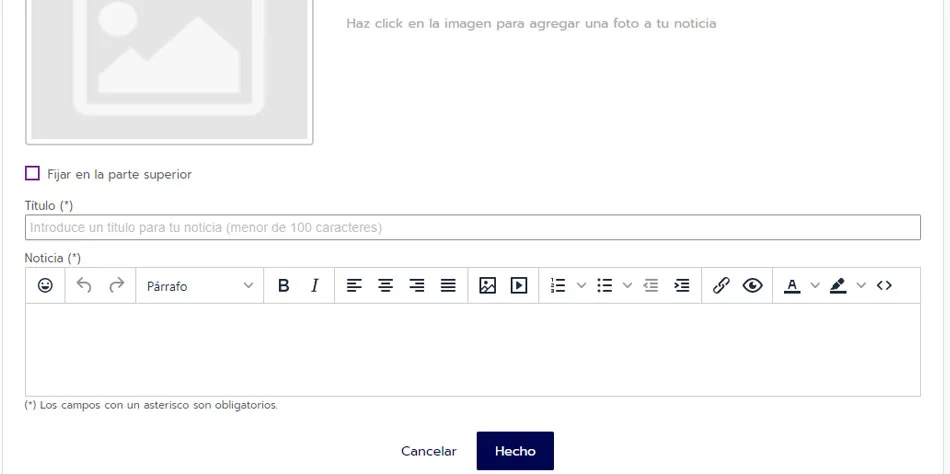The height and width of the screenshot is (474, 950).
Task: Insert a video media element
Action: coord(519,286)
